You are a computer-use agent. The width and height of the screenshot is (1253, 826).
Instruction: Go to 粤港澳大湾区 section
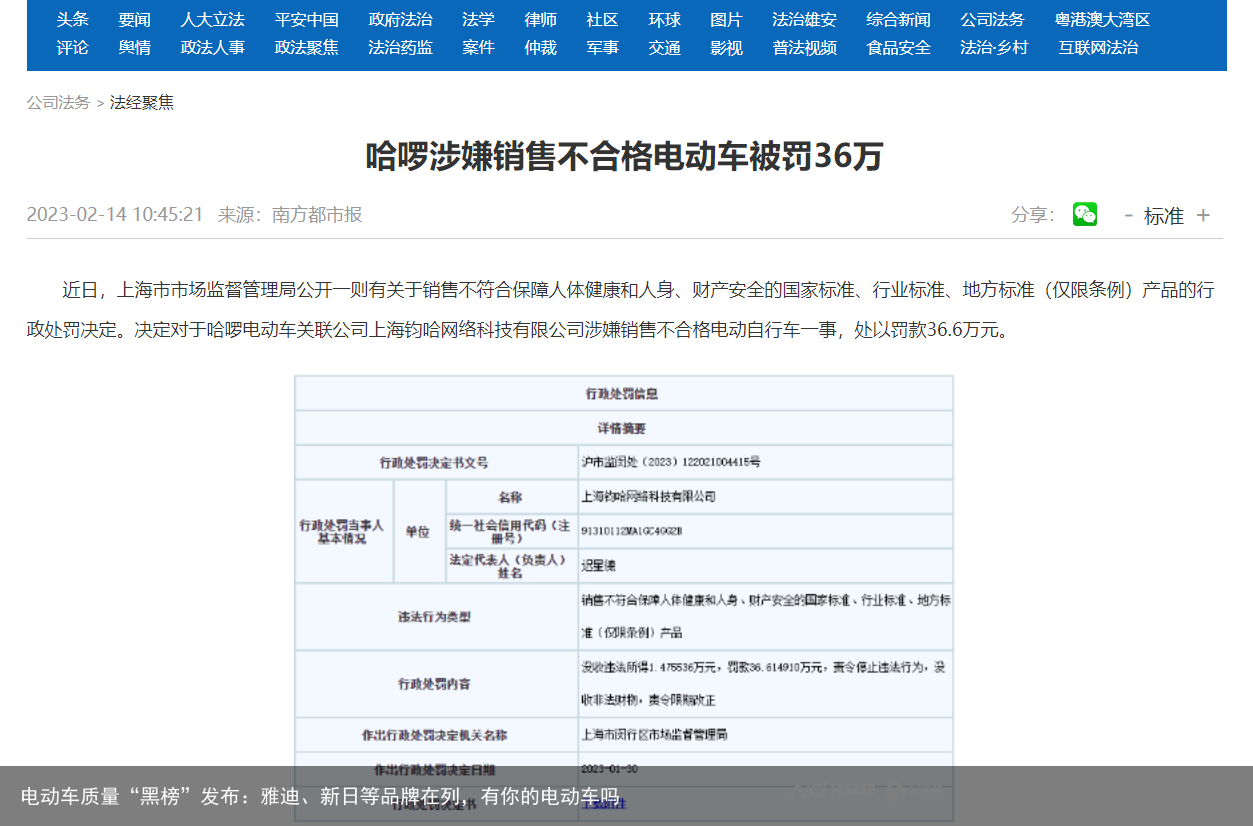[x=1102, y=19]
